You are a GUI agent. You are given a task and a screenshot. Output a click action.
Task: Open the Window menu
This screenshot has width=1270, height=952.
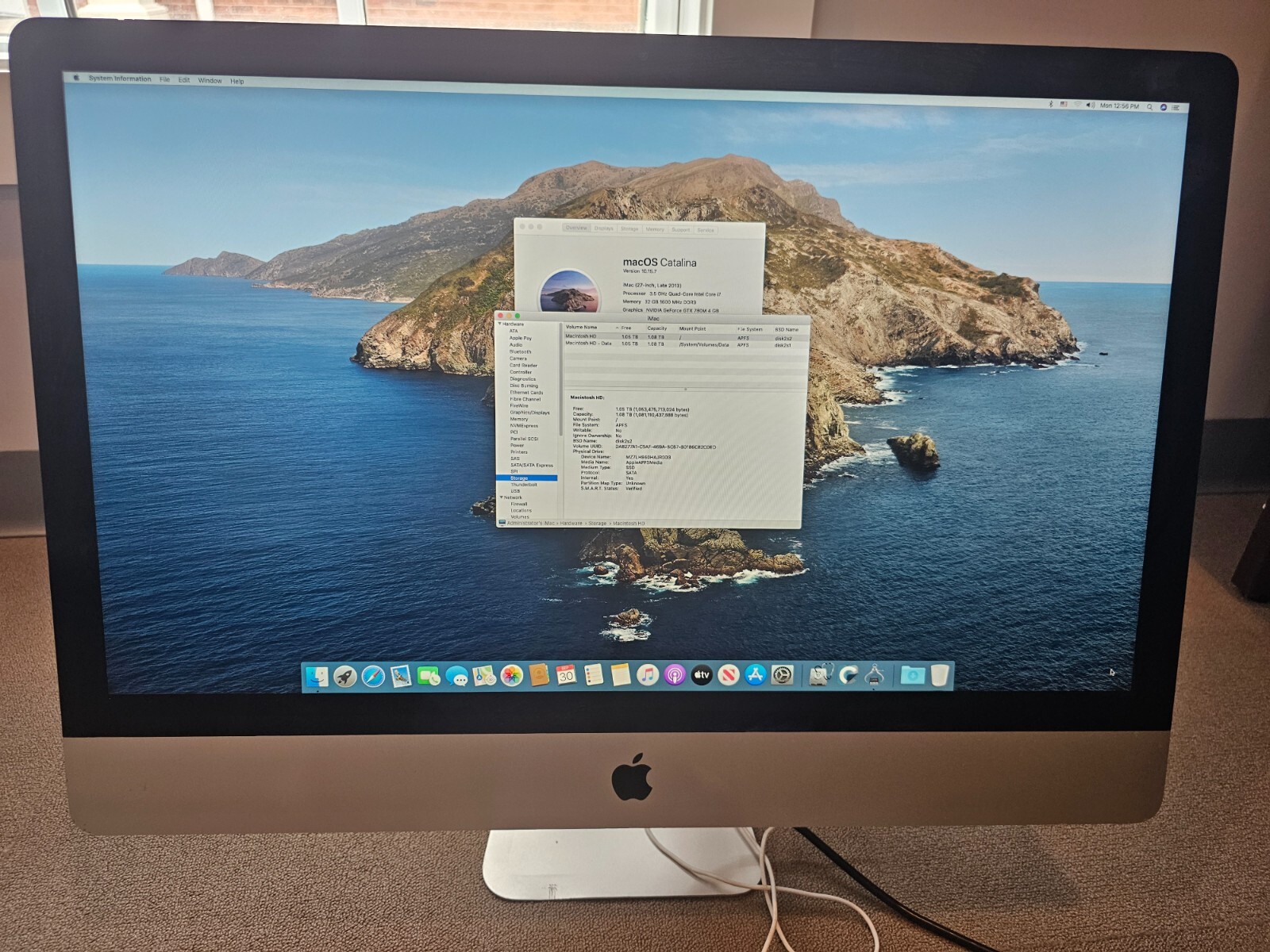pos(209,80)
